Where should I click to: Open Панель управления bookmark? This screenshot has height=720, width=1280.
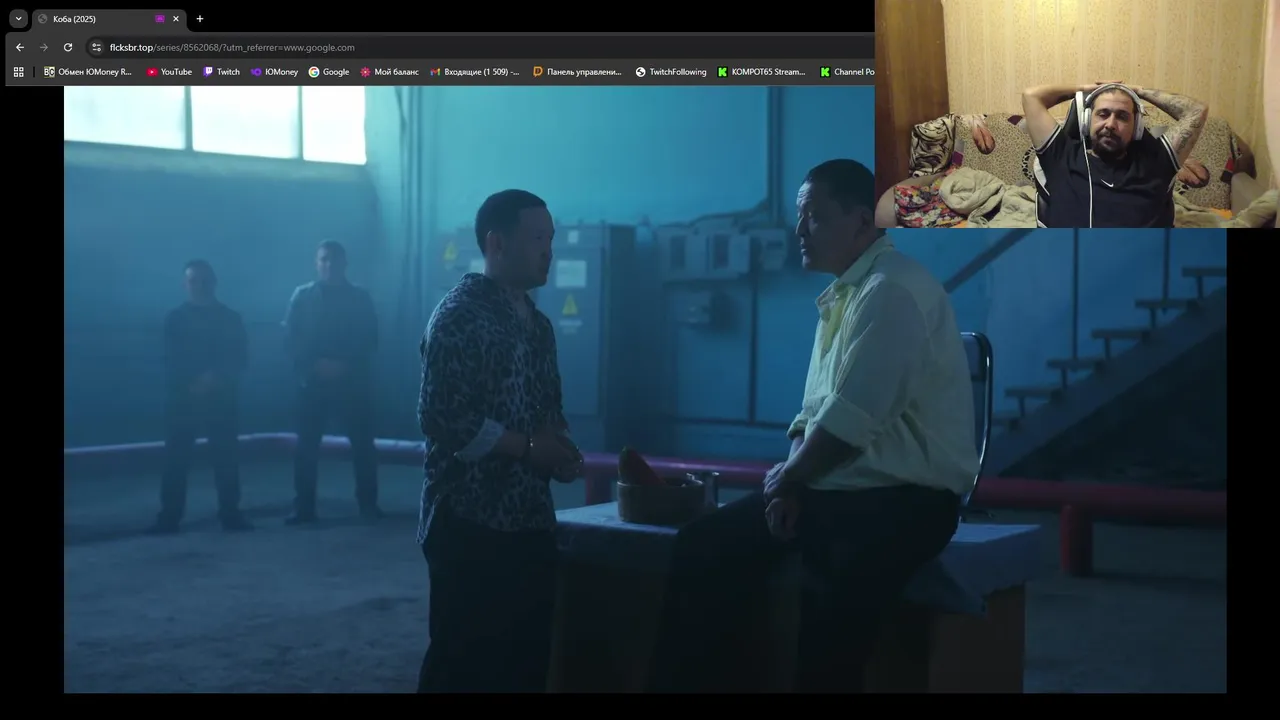coord(577,72)
